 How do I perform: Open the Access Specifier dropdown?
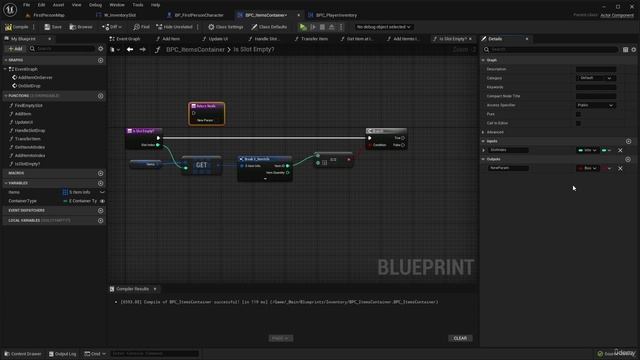coord(596,105)
